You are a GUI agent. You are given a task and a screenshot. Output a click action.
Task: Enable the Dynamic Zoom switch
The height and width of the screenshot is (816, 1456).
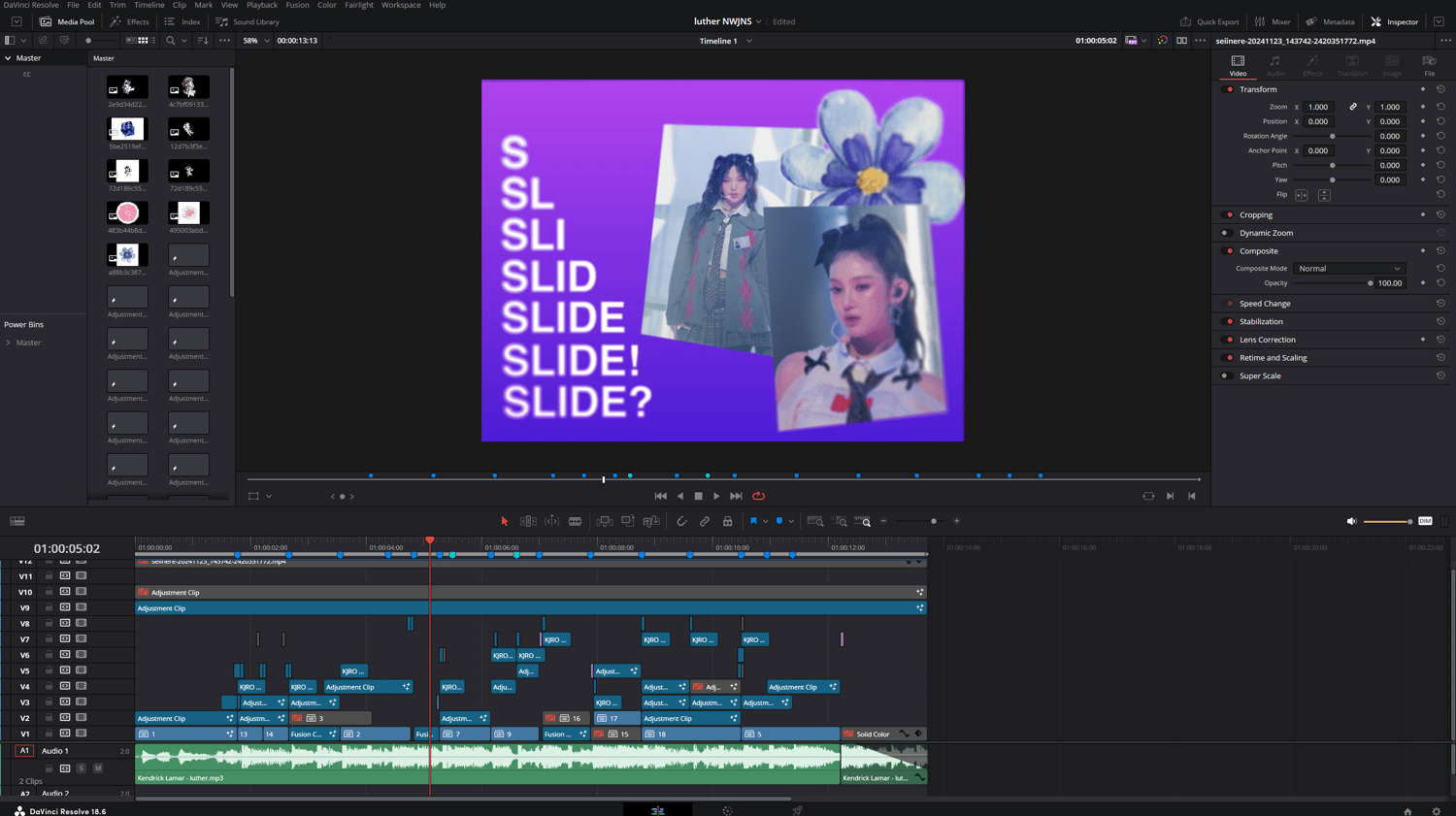pyautogui.click(x=1226, y=233)
